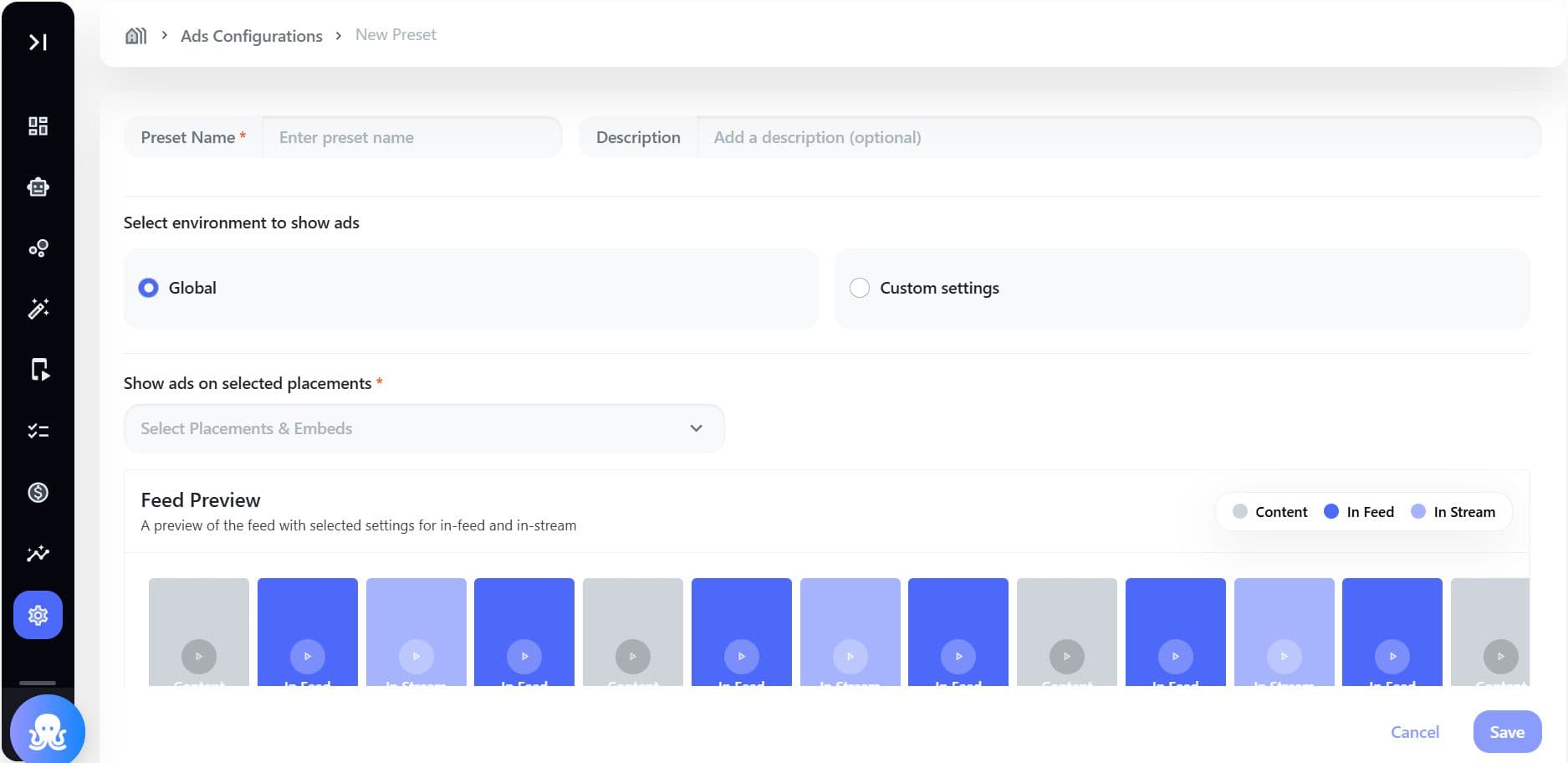Click the In Stream legend light-blue dot
The image size is (1568, 763).
pyautogui.click(x=1418, y=511)
